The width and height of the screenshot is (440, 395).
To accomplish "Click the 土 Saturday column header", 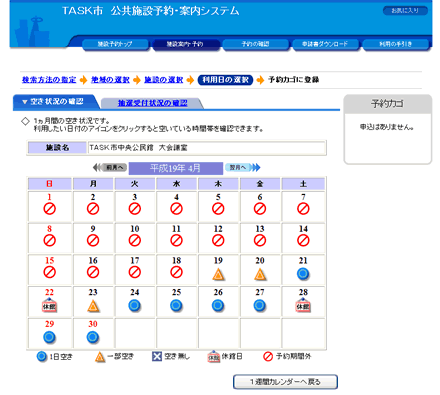I will (x=303, y=184).
